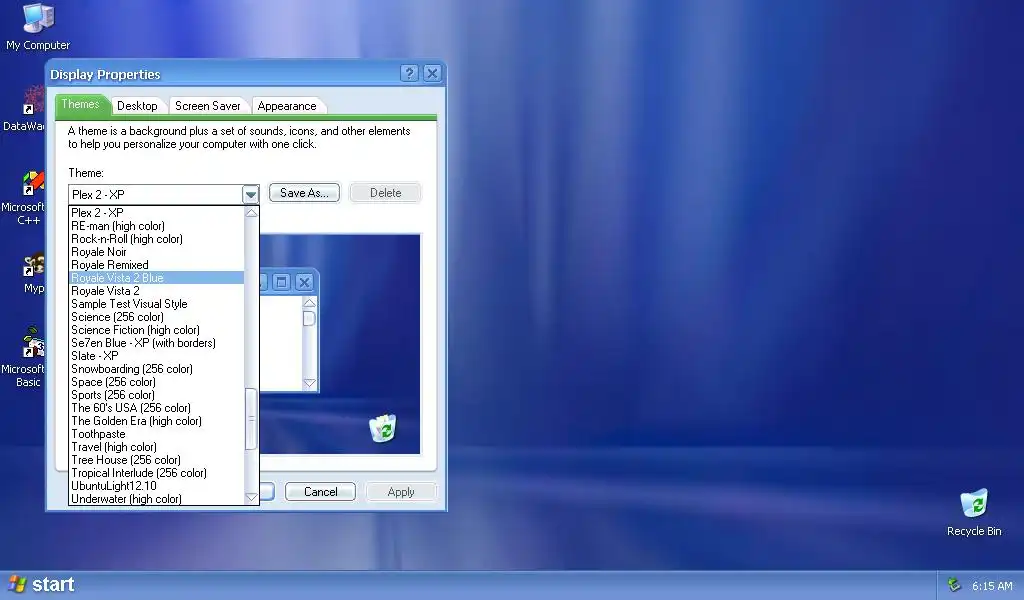Choose The Golden Era (high color) theme
Screen dimensions: 1024x600
pyautogui.click(x=157, y=421)
